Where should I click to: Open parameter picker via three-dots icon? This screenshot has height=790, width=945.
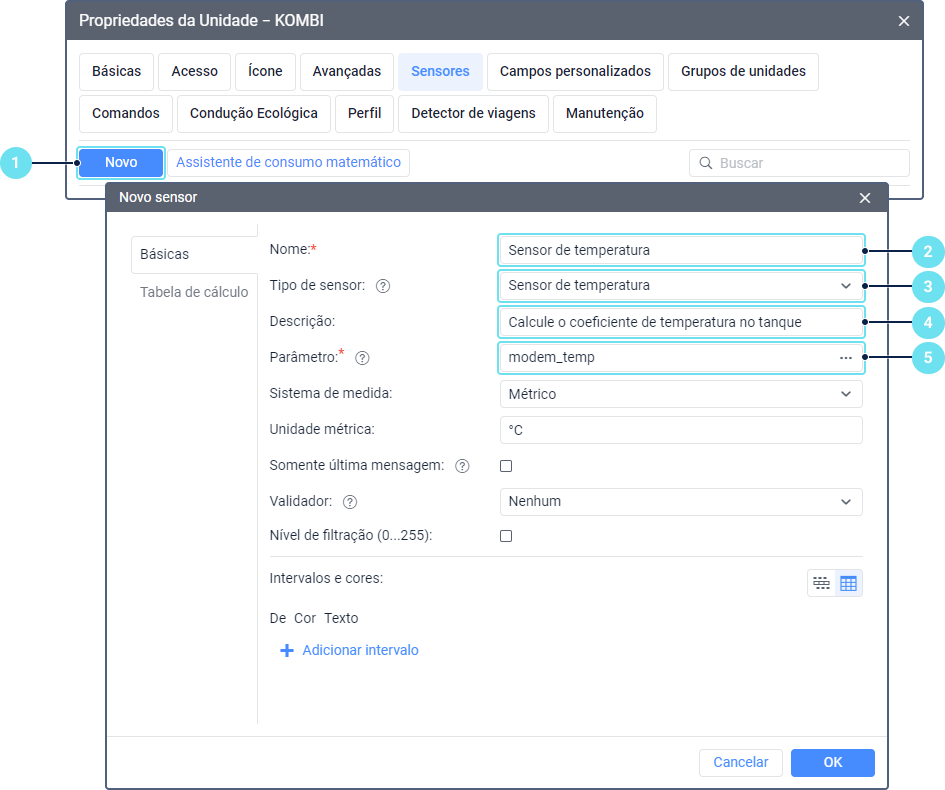click(845, 357)
